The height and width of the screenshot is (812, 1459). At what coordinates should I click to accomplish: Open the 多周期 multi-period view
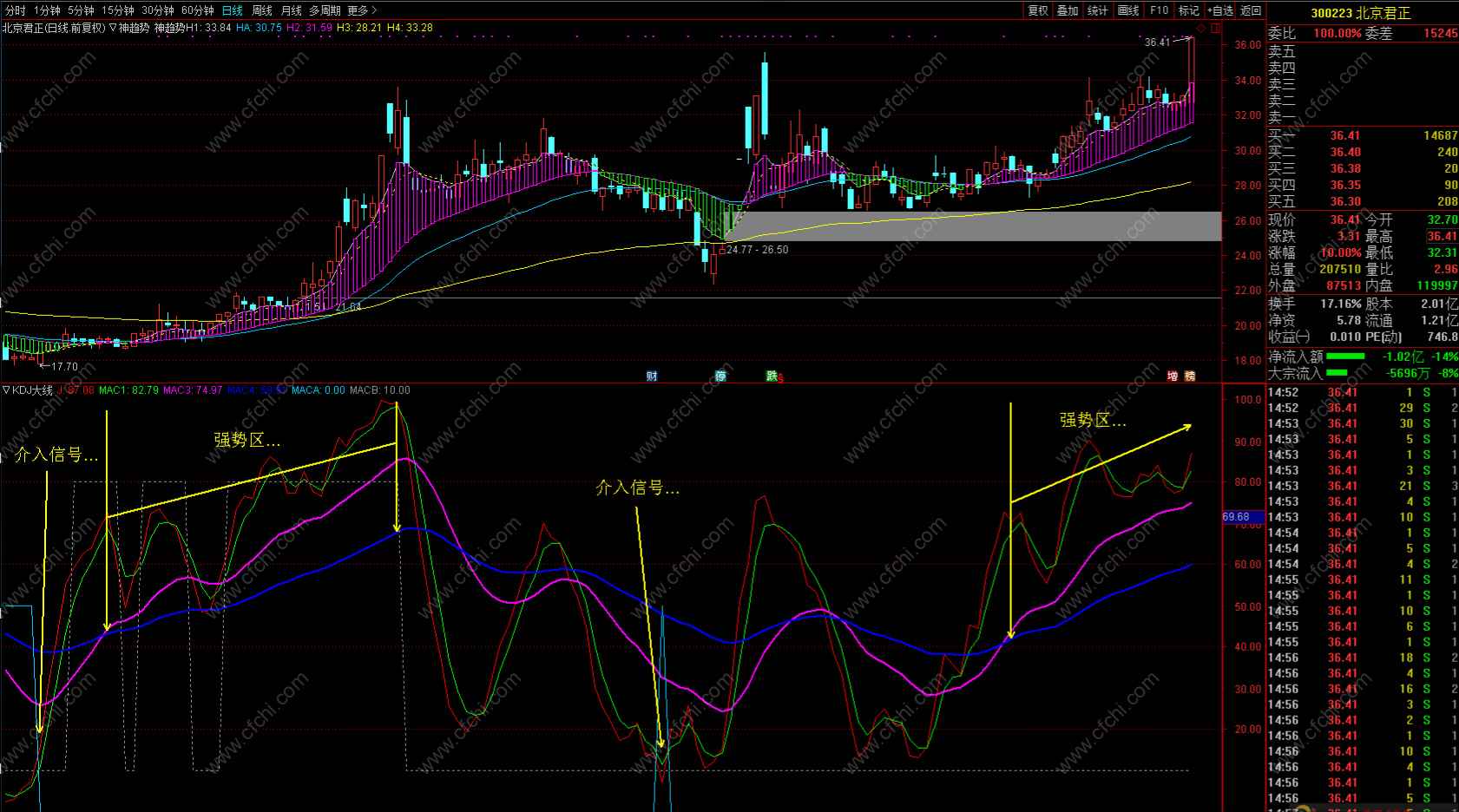tap(325, 10)
